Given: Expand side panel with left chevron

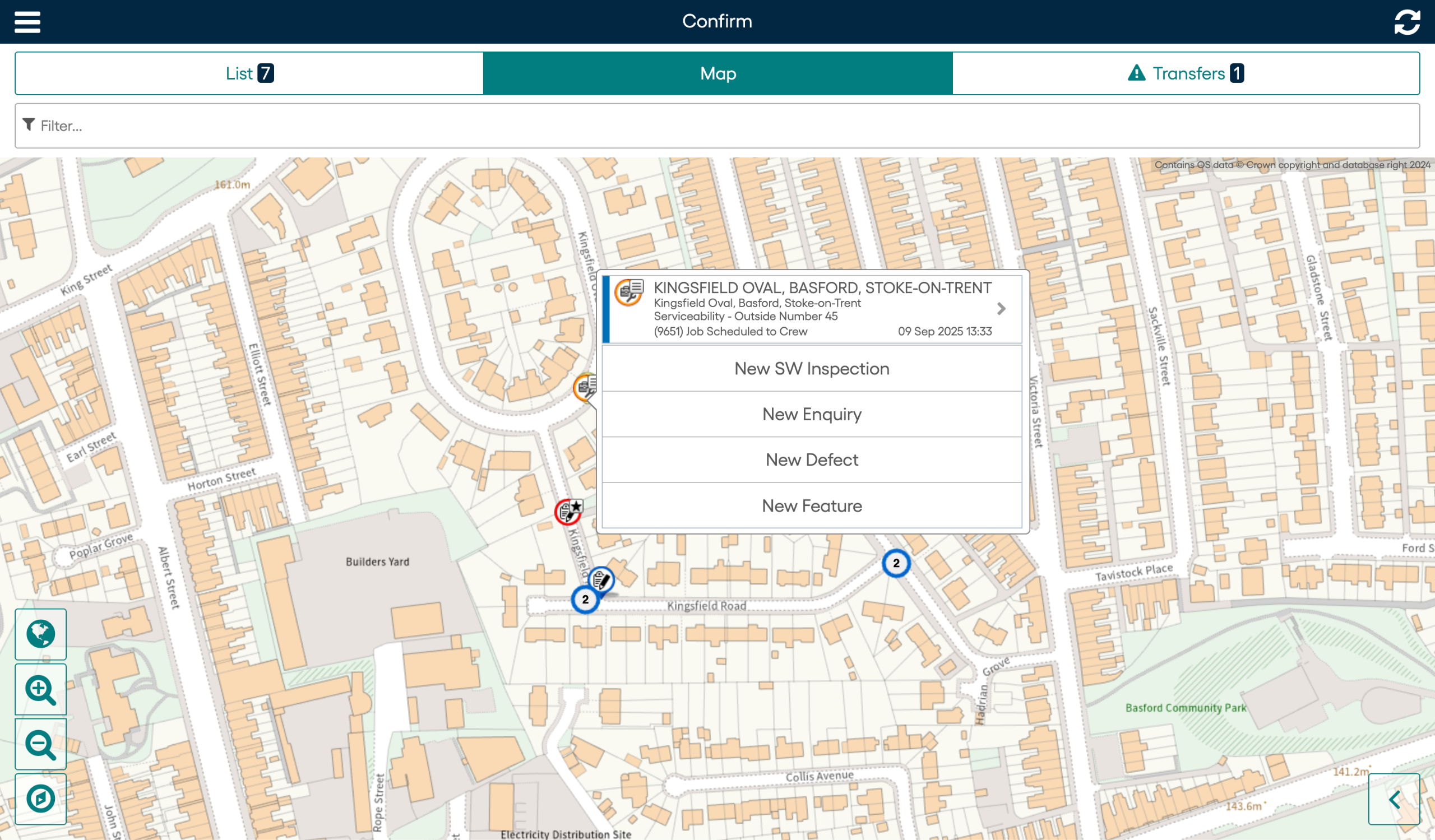Looking at the screenshot, I should click(x=1394, y=799).
